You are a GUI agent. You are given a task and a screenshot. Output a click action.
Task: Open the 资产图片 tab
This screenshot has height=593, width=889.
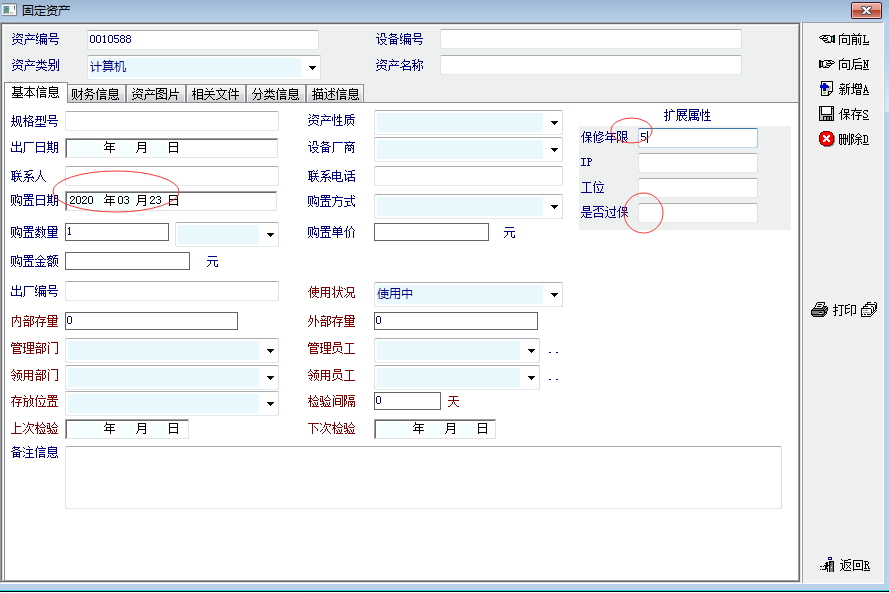click(155, 94)
